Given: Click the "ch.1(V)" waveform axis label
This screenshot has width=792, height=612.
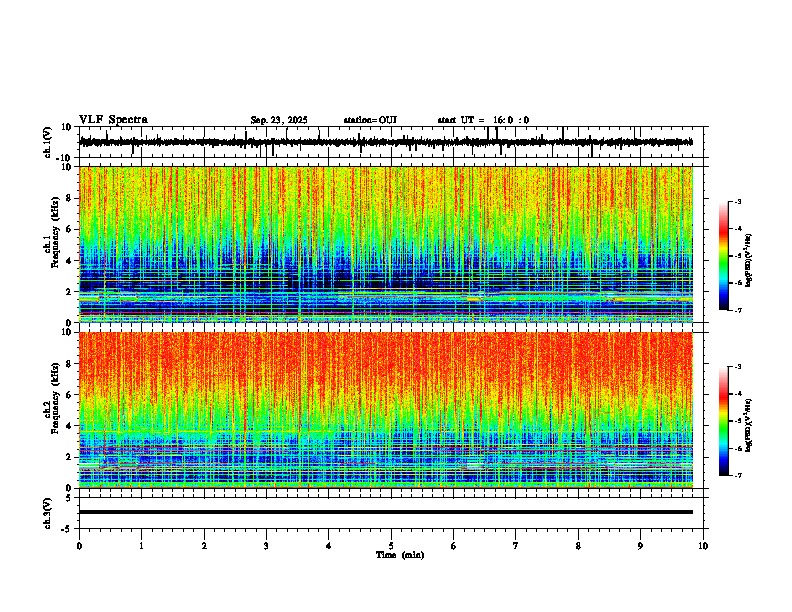Looking at the screenshot, I should 48,142.
